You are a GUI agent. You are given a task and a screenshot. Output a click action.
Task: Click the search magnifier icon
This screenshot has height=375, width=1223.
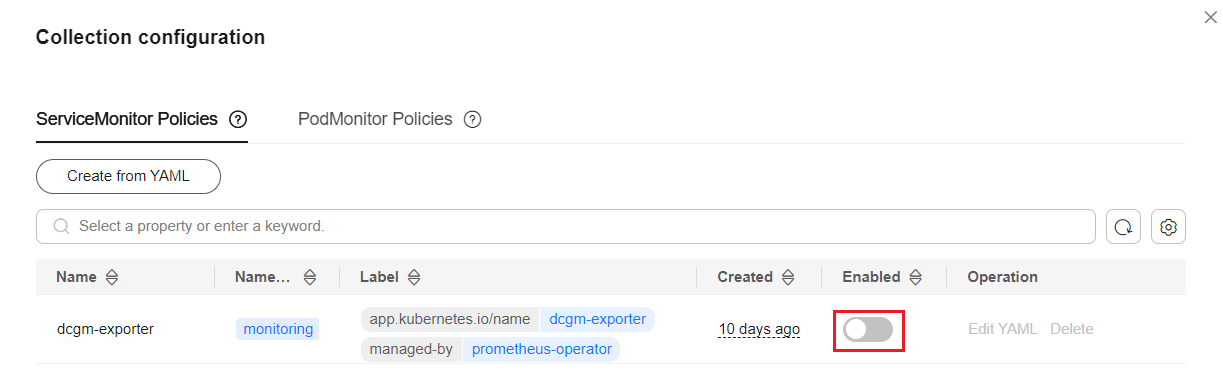pos(62,227)
